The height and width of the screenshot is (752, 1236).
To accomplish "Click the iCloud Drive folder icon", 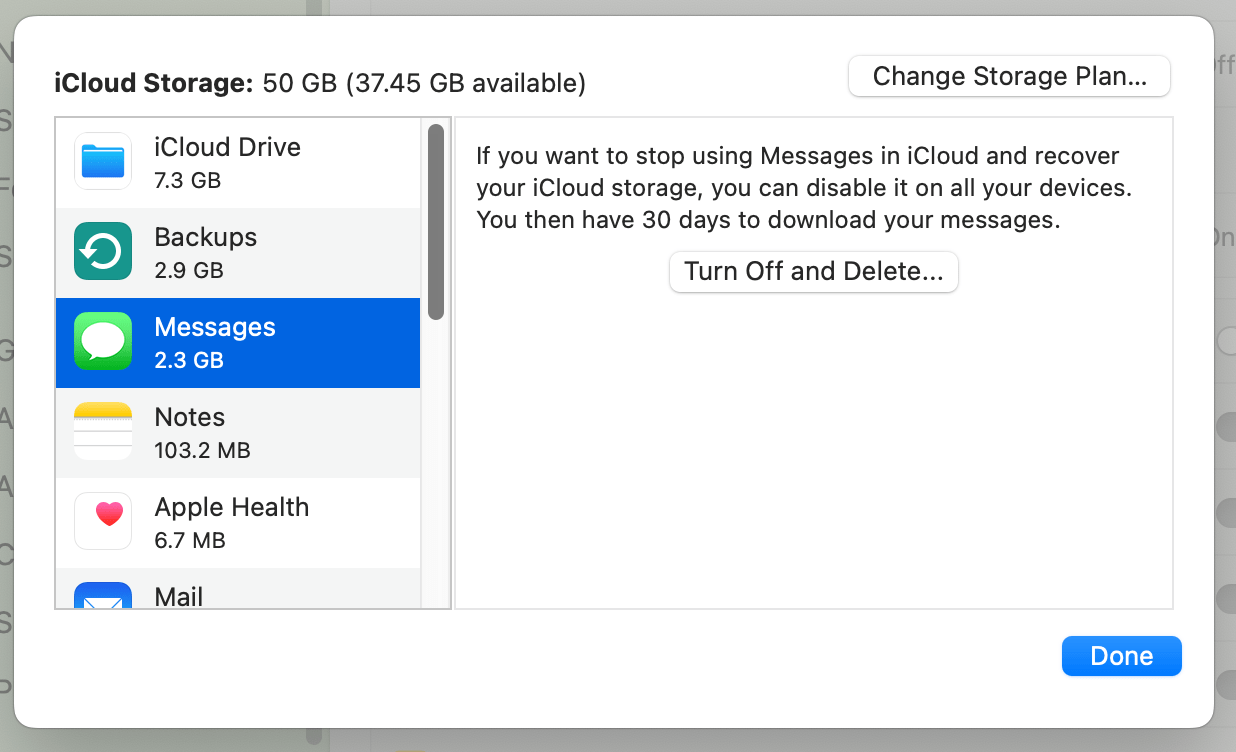I will pos(103,162).
